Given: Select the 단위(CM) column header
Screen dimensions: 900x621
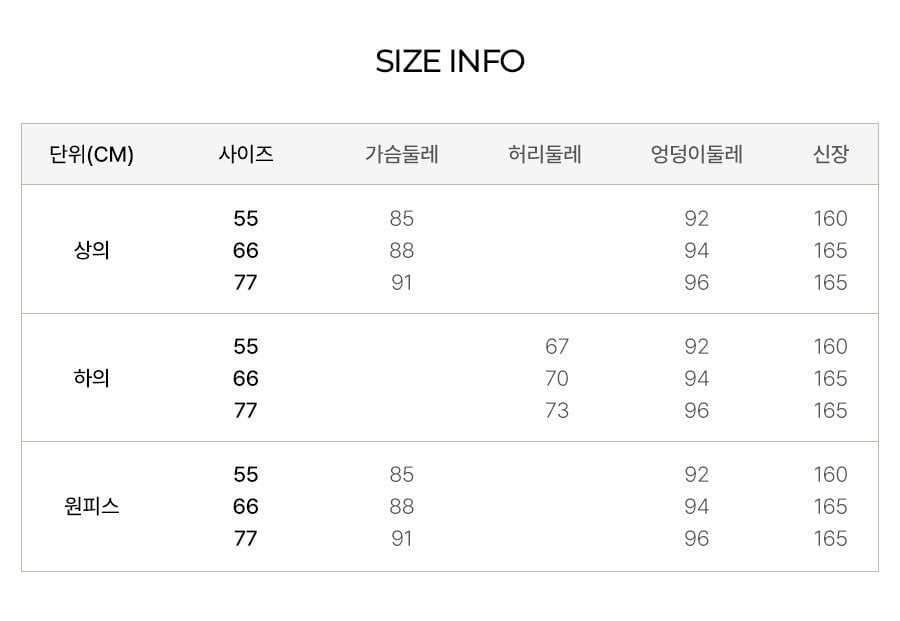Looking at the screenshot, I should pos(91,154).
